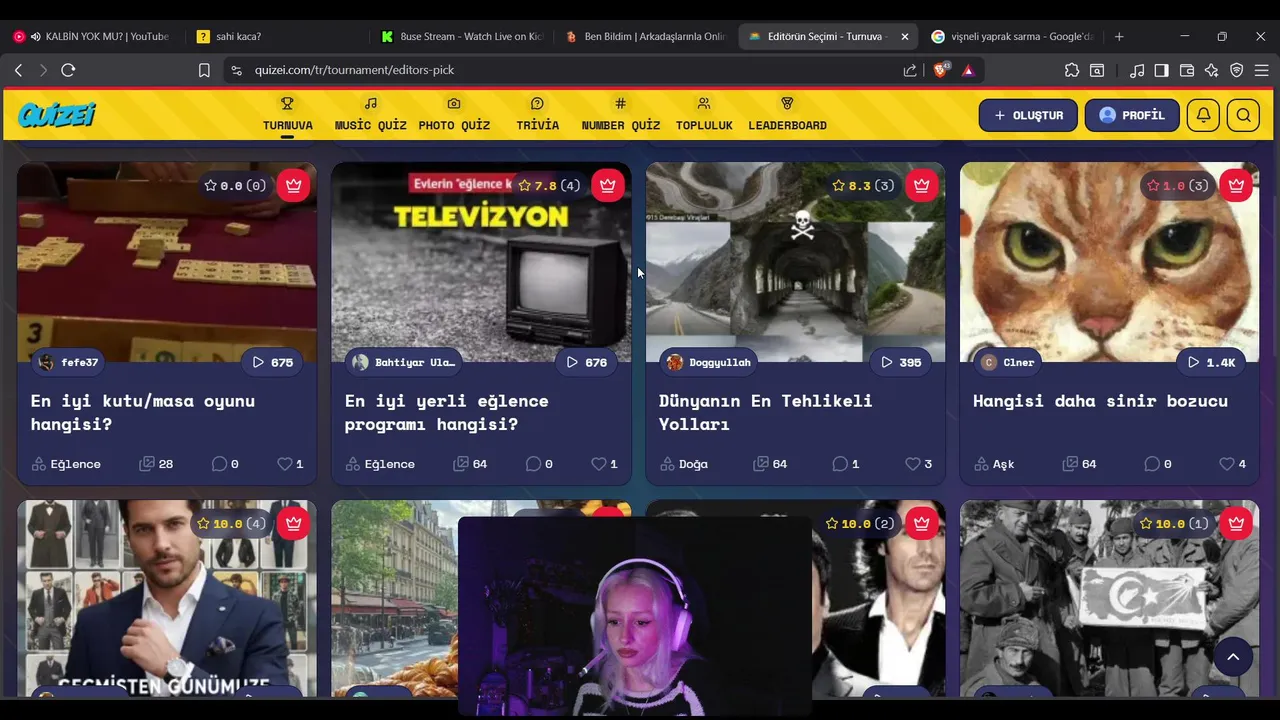Open the Brave Shields lion icon
Screen dimensions: 1280x720
tap(940, 70)
